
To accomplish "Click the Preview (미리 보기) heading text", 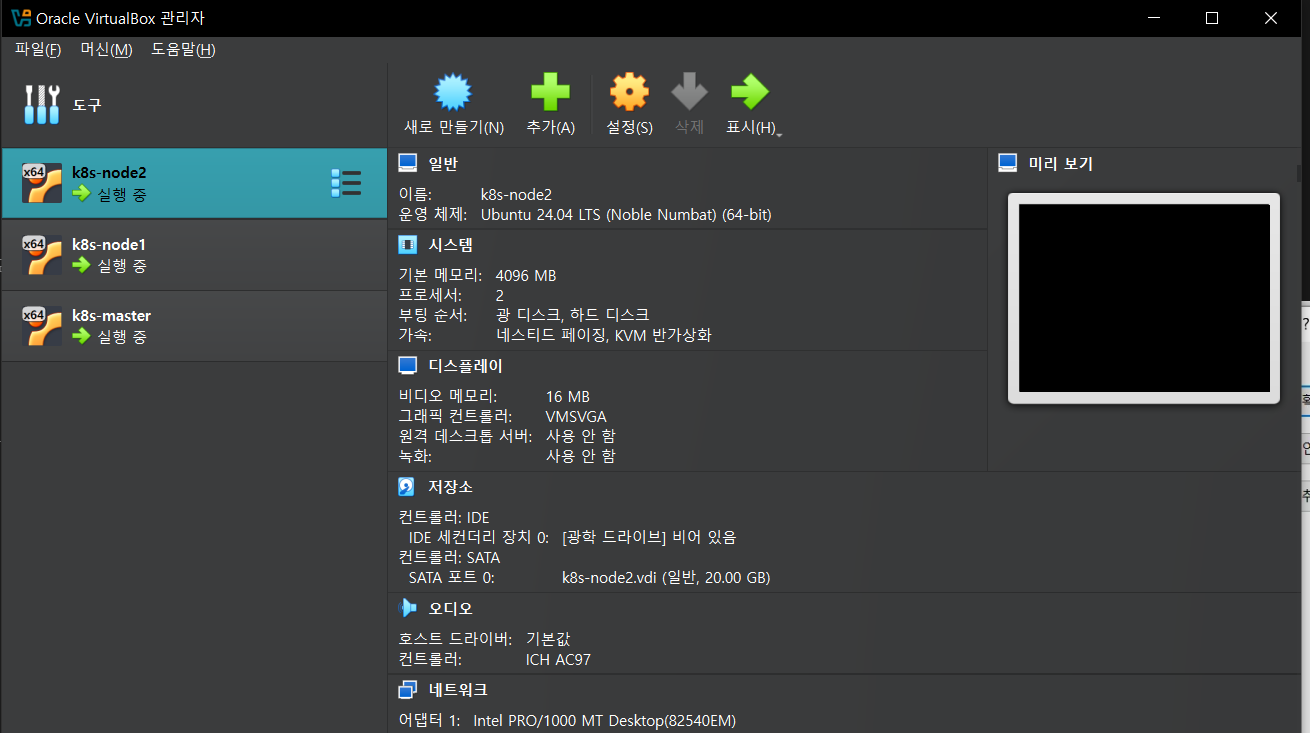I will 1061,164.
